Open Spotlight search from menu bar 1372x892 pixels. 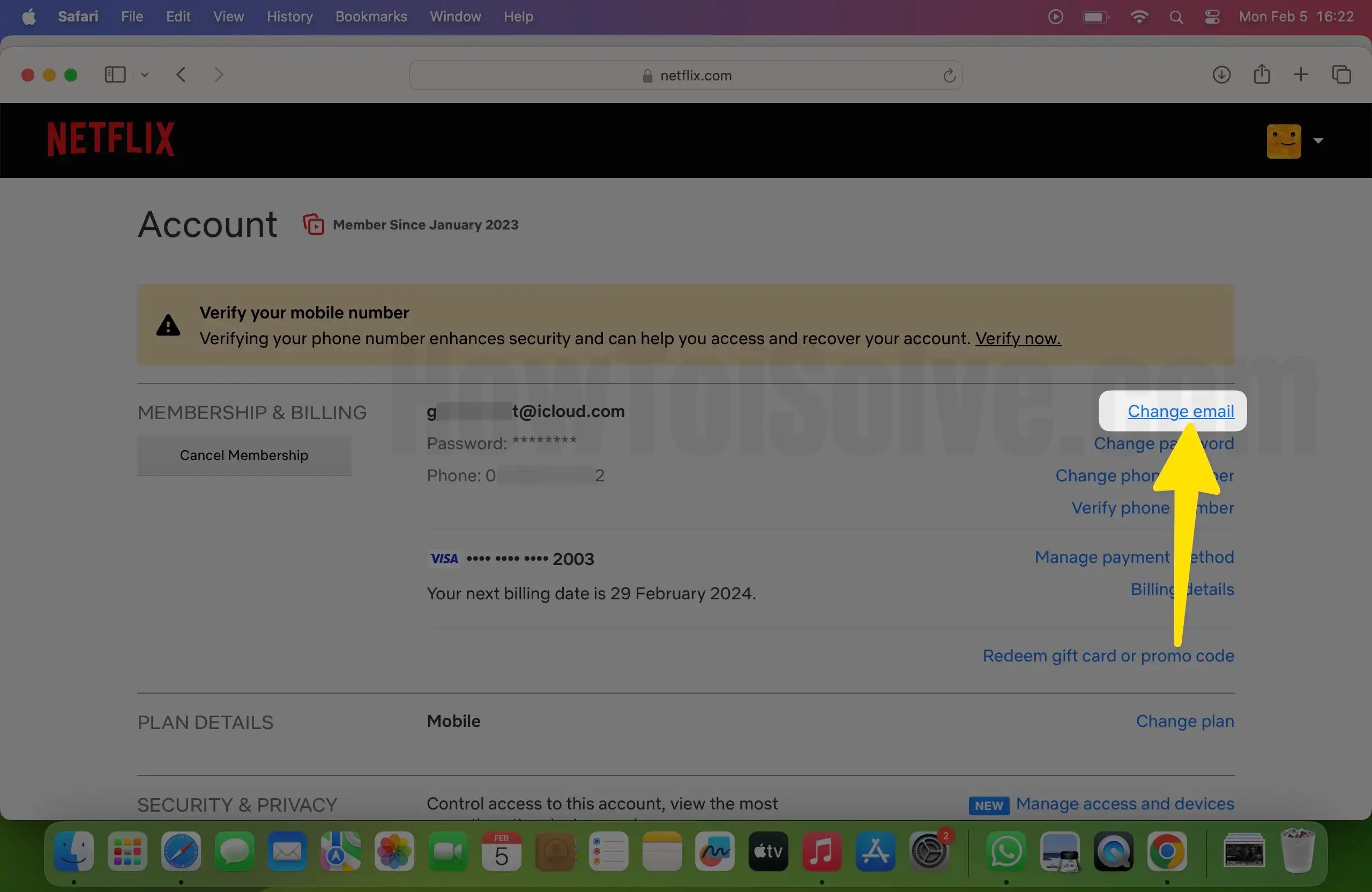click(x=1176, y=16)
